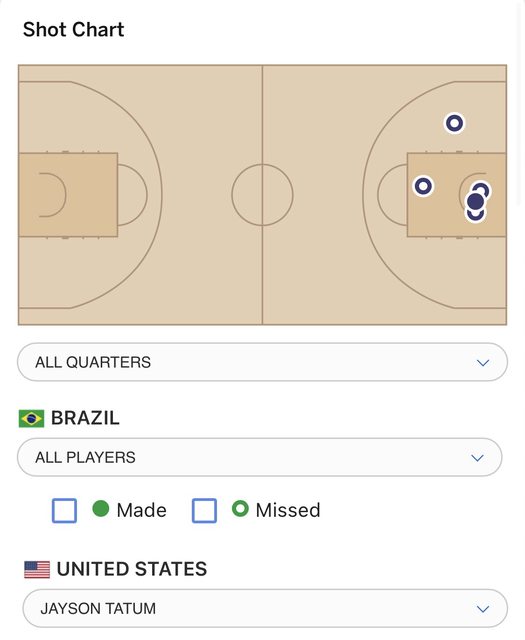Toggle the Made label filter

pyautogui.click(x=142, y=510)
